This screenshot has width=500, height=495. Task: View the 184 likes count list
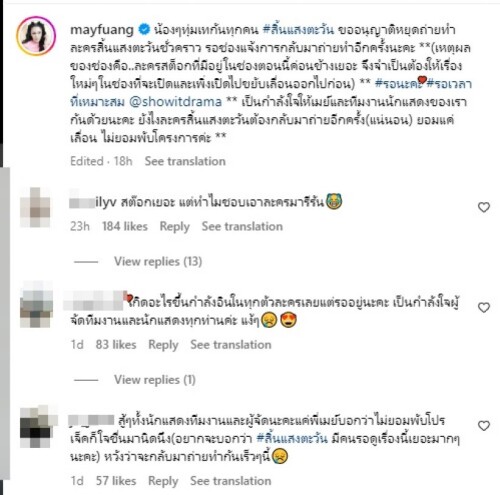pyautogui.click(x=125, y=227)
